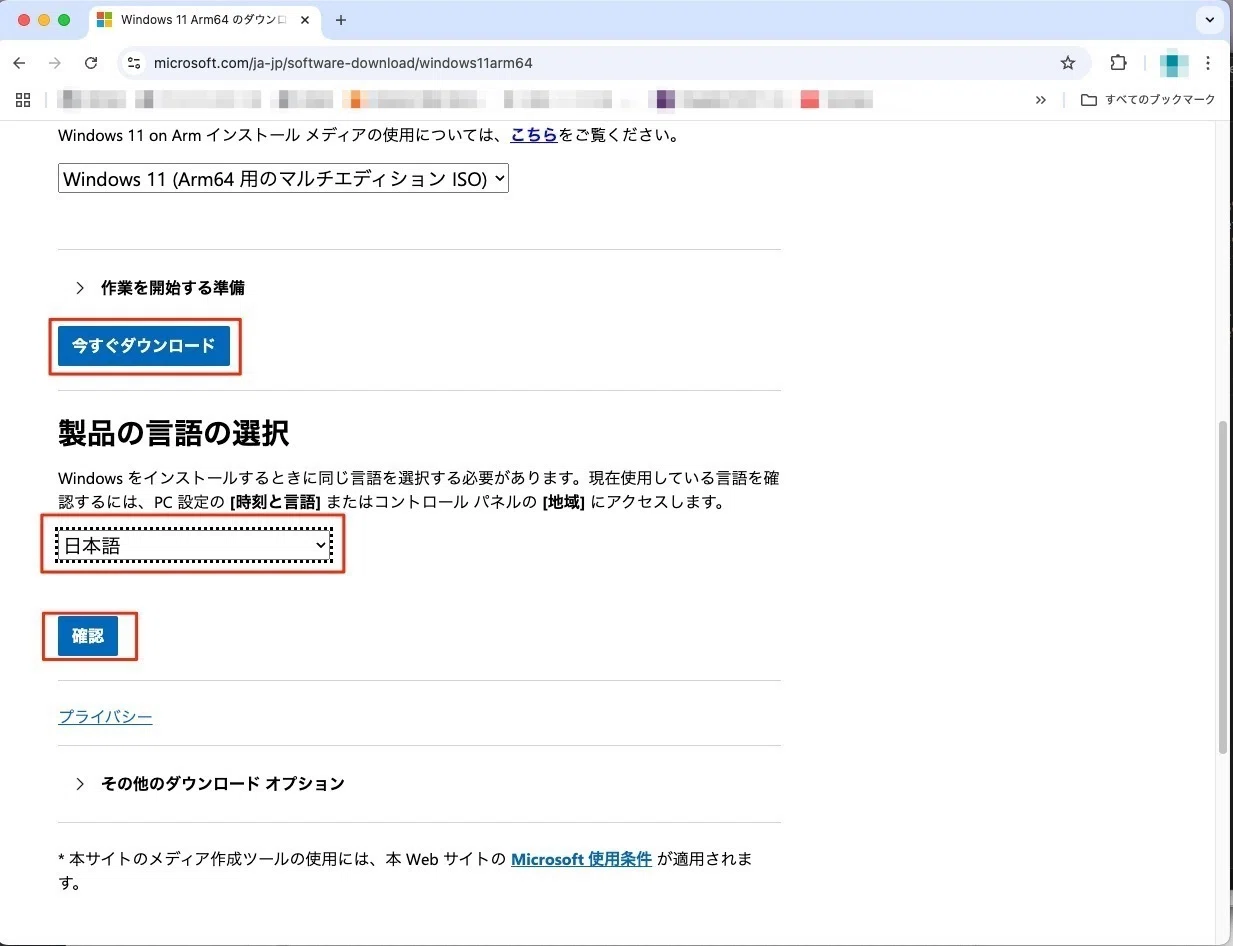Open the Windows 11 Arm64 ISO edition dropdown
This screenshot has height=946, width=1233.
[283, 179]
